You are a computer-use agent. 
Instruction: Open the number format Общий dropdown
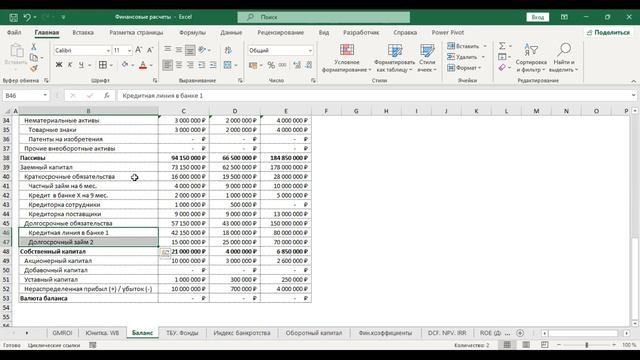pyautogui.click(x=310, y=50)
